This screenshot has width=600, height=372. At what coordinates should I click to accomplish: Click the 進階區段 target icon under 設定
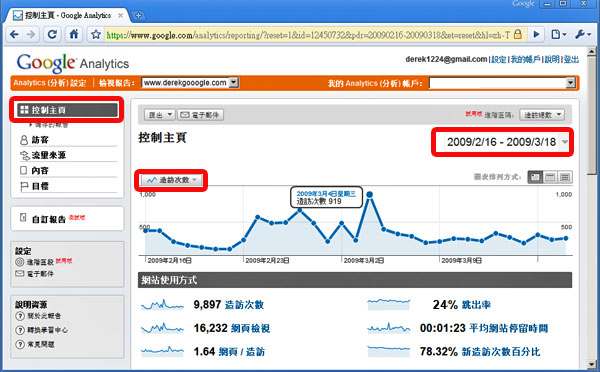[x=20, y=262]
